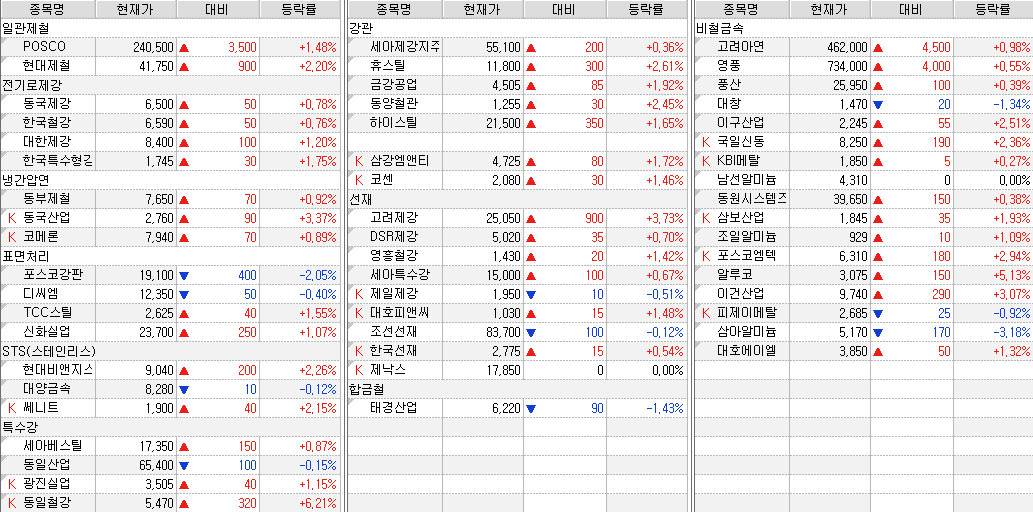Click 동국제강 price 6,500
The height and width of the screenshot is (512, 1033).
point(158,104)
